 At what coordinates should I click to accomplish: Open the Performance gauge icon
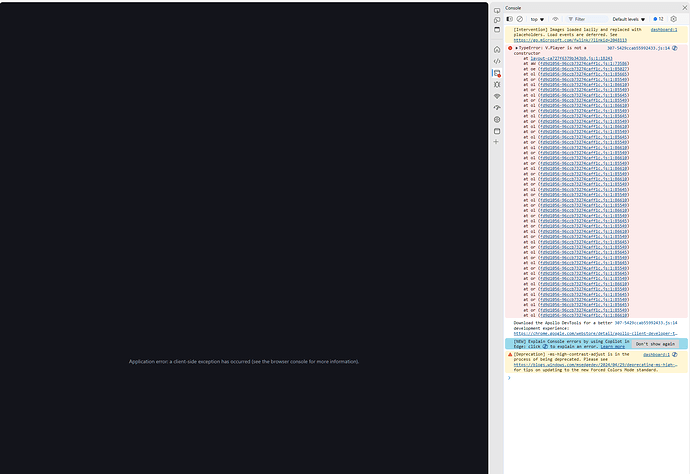[497, 108]
